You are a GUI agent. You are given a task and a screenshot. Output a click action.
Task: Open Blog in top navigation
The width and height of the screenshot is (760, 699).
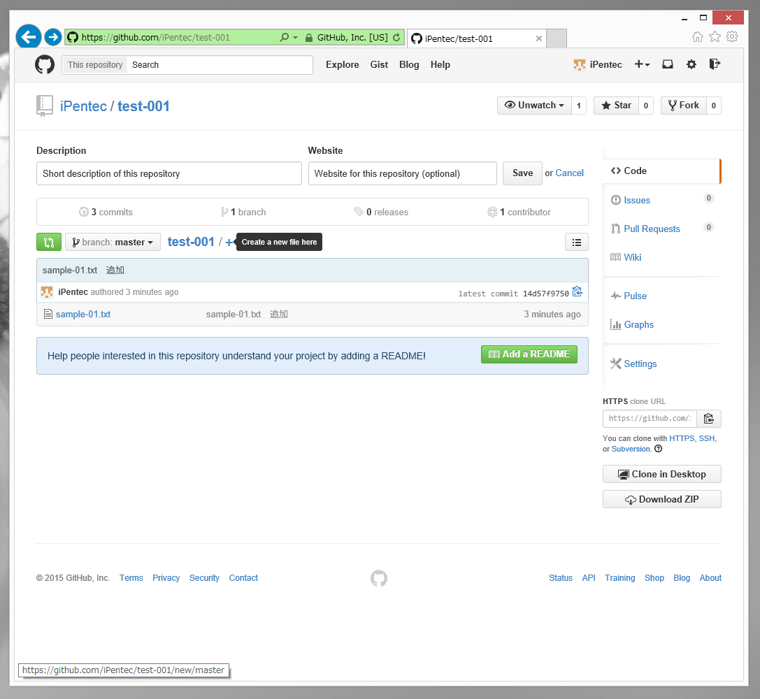[x=409, y=64]
